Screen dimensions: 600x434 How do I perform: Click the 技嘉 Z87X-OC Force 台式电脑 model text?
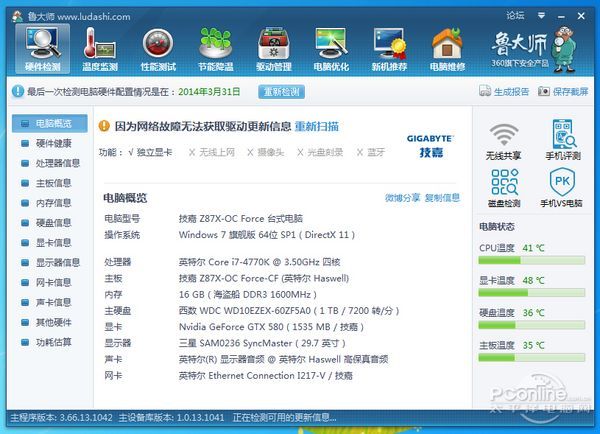tap(240, 219)
